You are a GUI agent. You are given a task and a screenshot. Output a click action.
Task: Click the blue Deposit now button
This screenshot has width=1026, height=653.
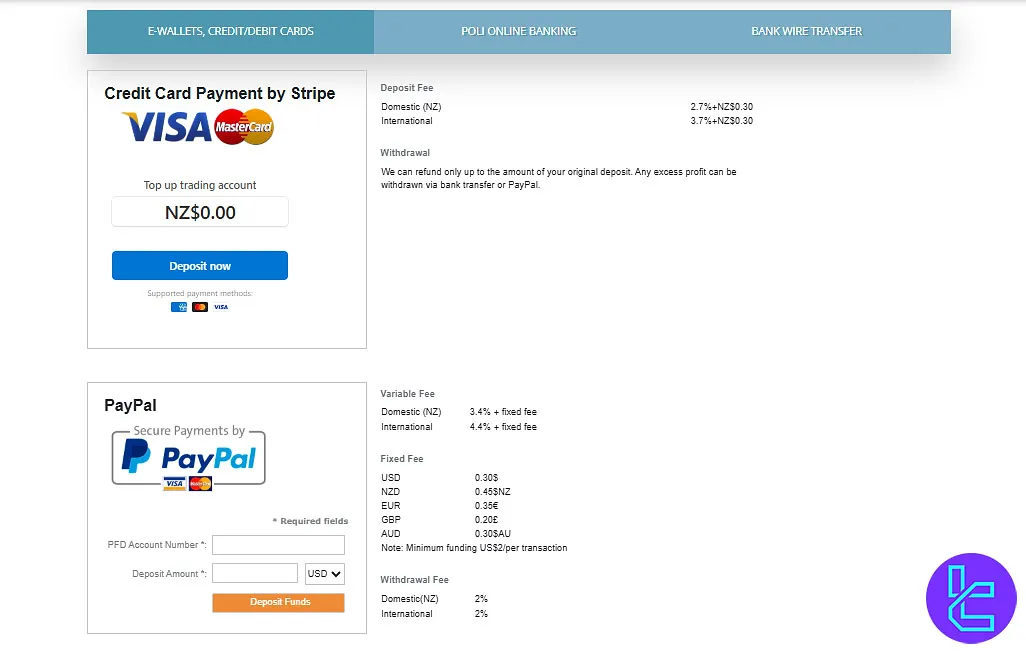200,266
